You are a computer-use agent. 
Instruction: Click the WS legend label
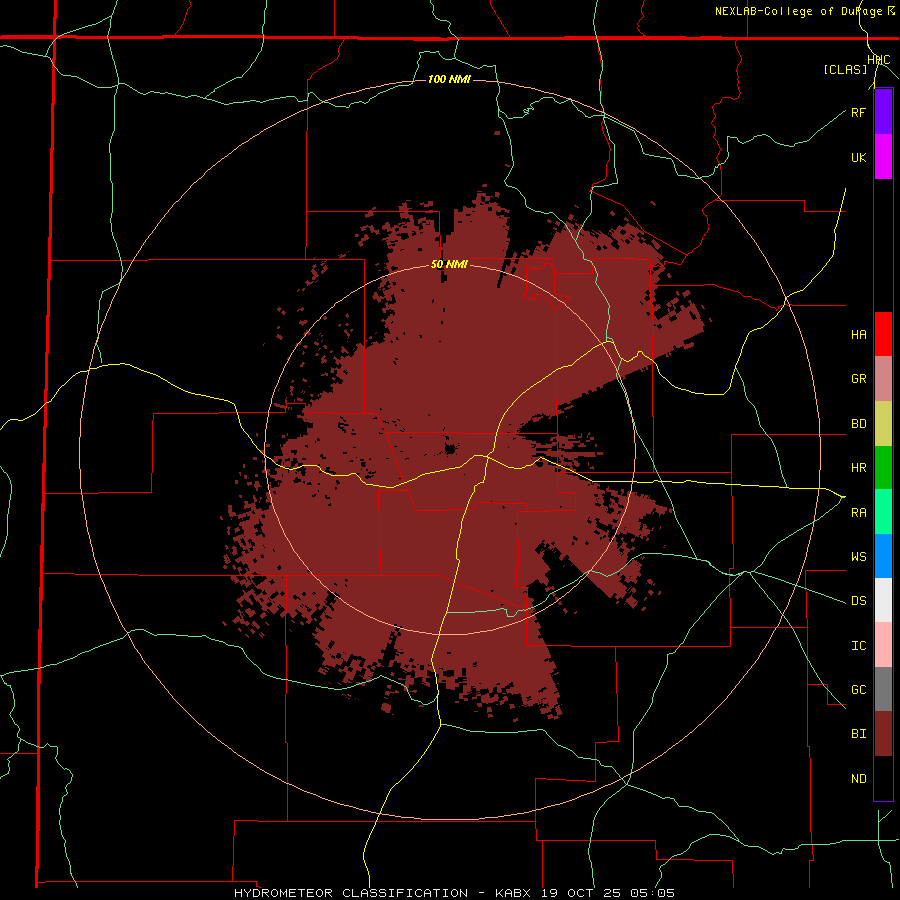[858, 556]
